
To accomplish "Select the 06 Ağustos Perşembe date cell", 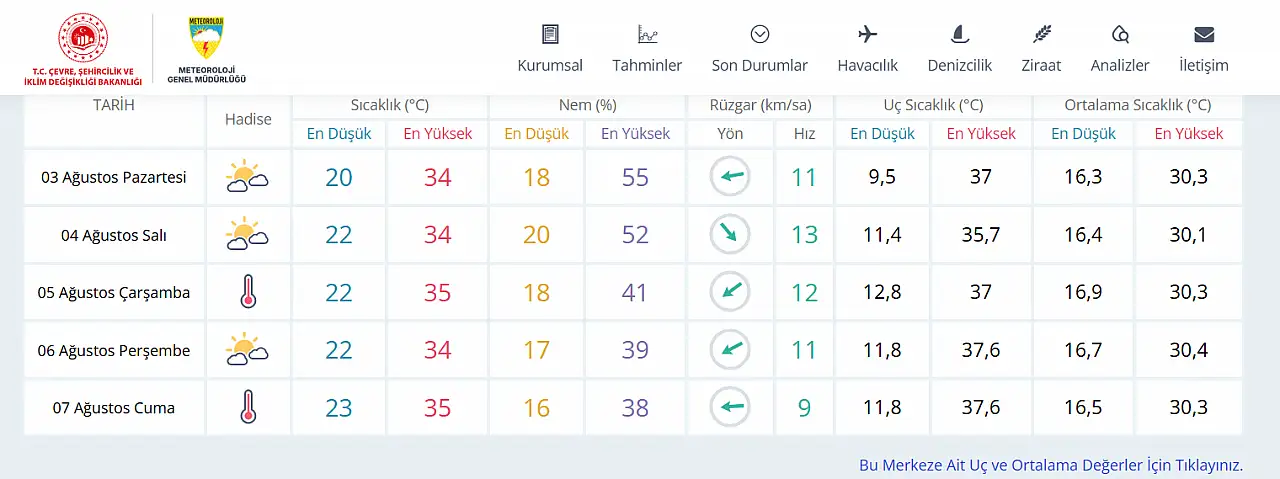I will pos(114,350).
